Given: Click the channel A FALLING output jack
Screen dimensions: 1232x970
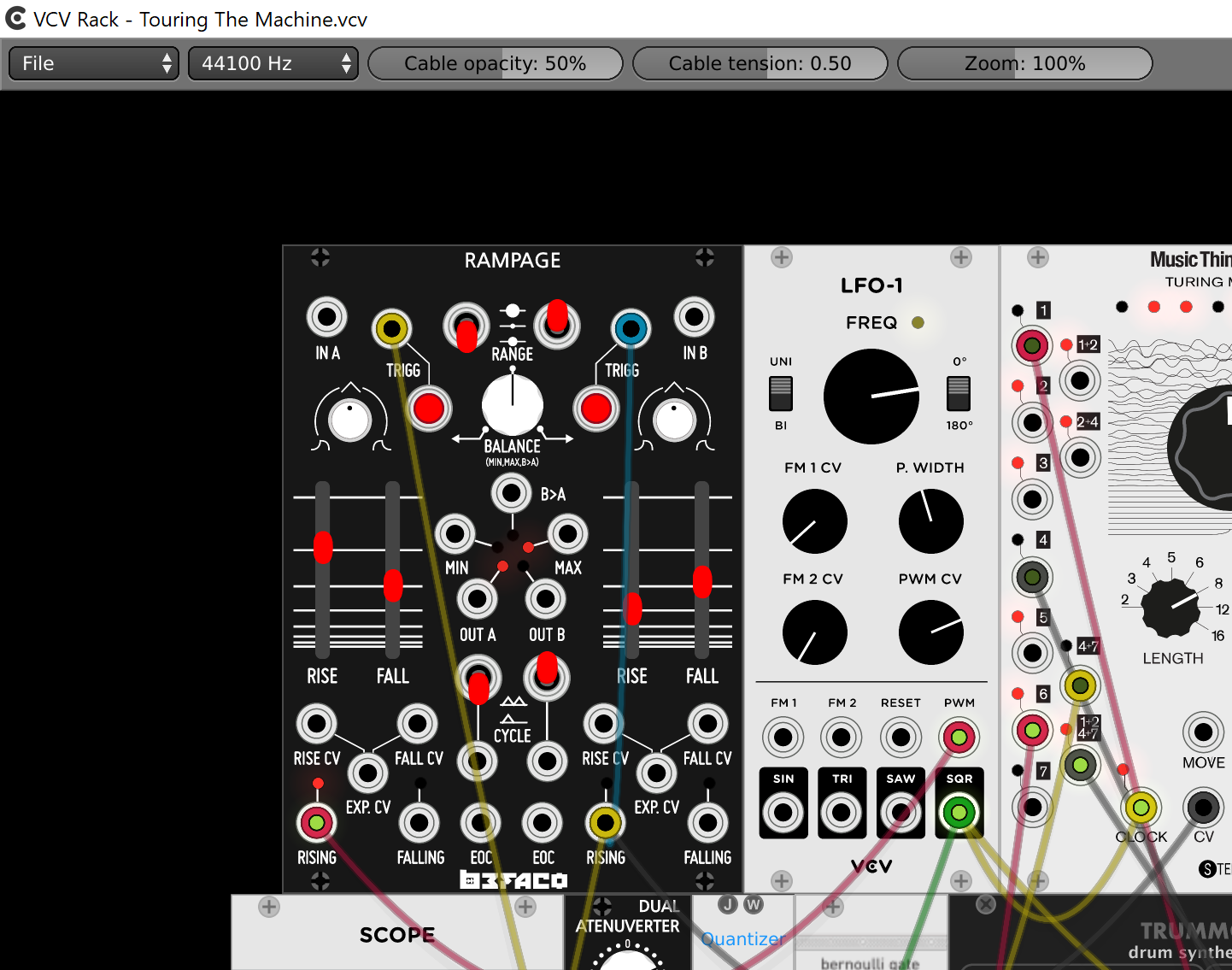Looking at the screenshot, I should (419, 823).
